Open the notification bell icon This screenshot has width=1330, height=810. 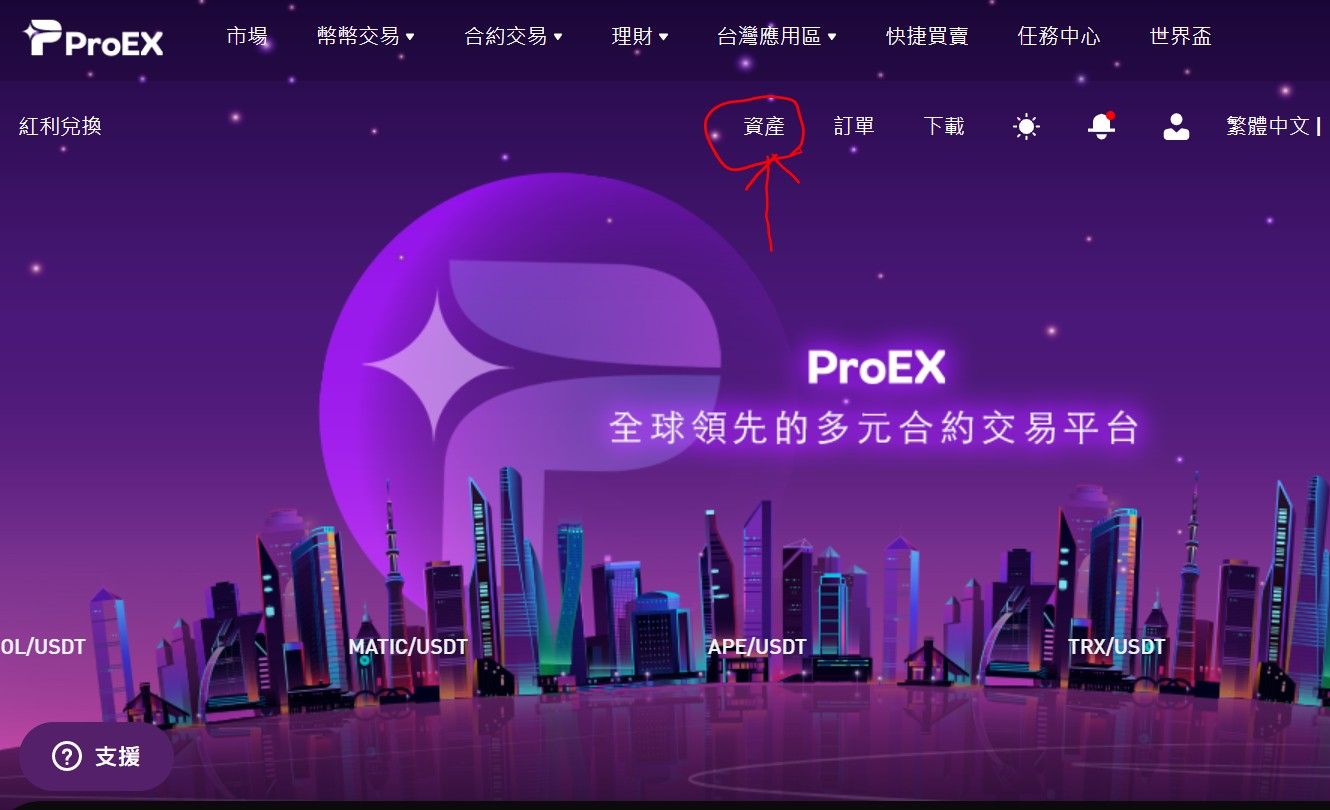[x=1101, y=126]
